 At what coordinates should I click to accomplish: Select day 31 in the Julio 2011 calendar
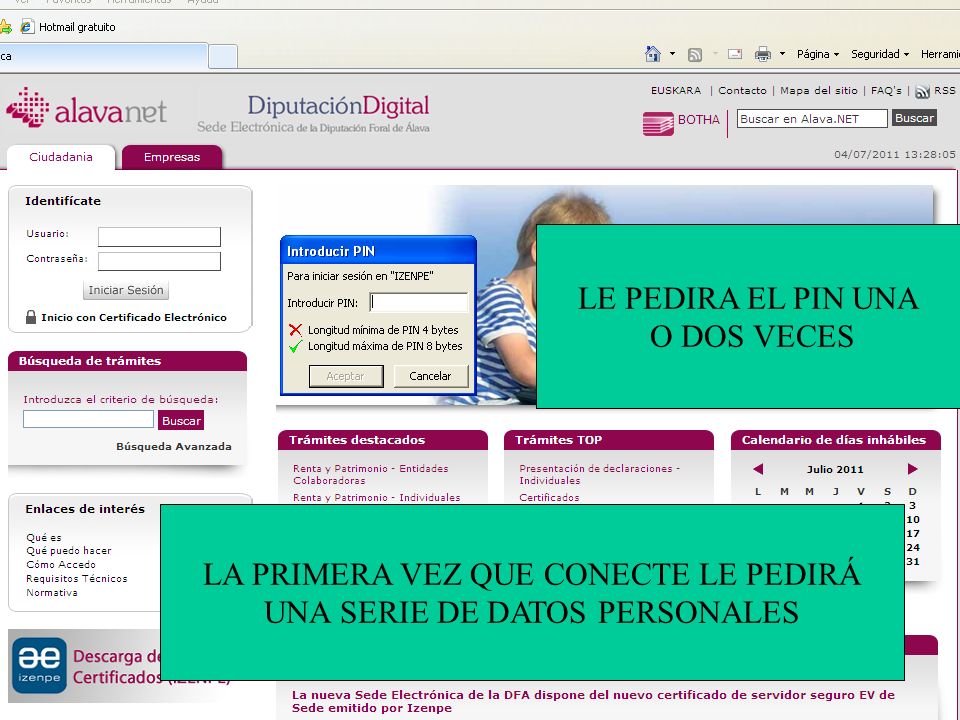(x=913, y=561)
